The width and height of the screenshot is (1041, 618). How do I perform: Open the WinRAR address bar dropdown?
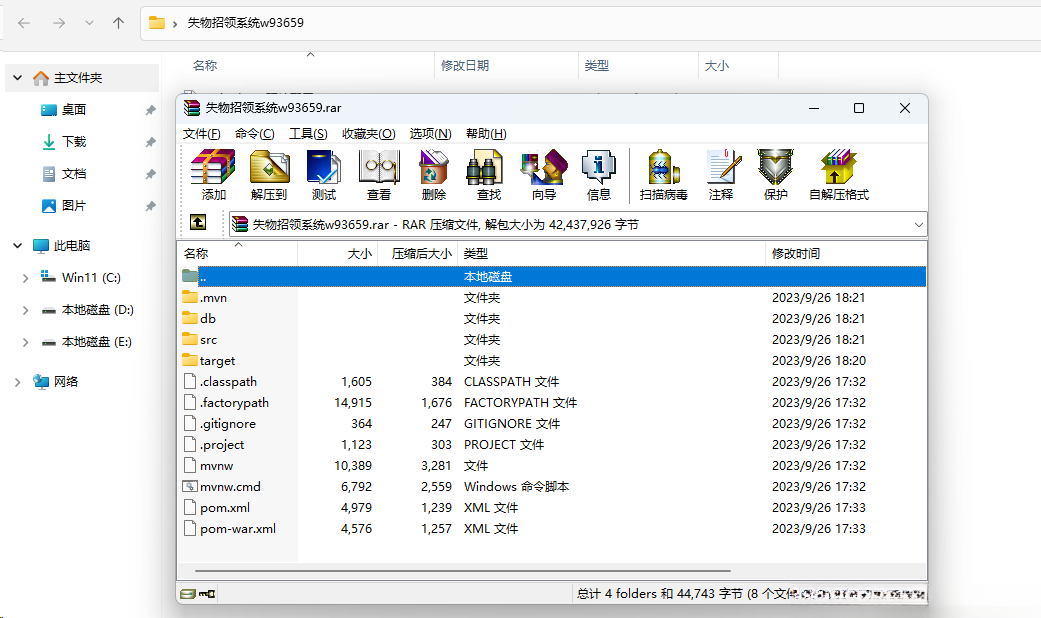[919, 224]
